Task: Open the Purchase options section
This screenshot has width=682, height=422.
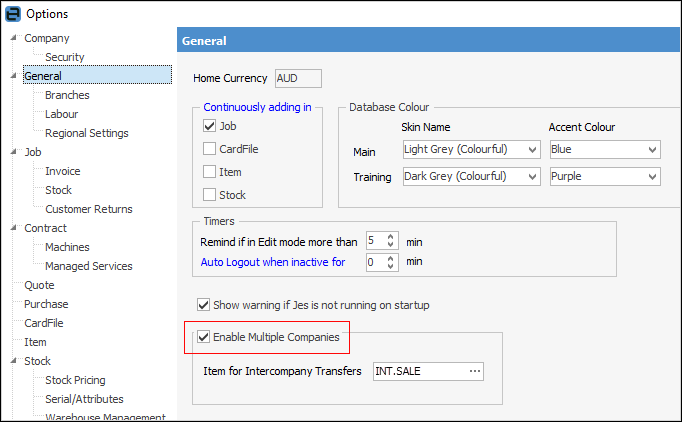Action: coord(46,304)
